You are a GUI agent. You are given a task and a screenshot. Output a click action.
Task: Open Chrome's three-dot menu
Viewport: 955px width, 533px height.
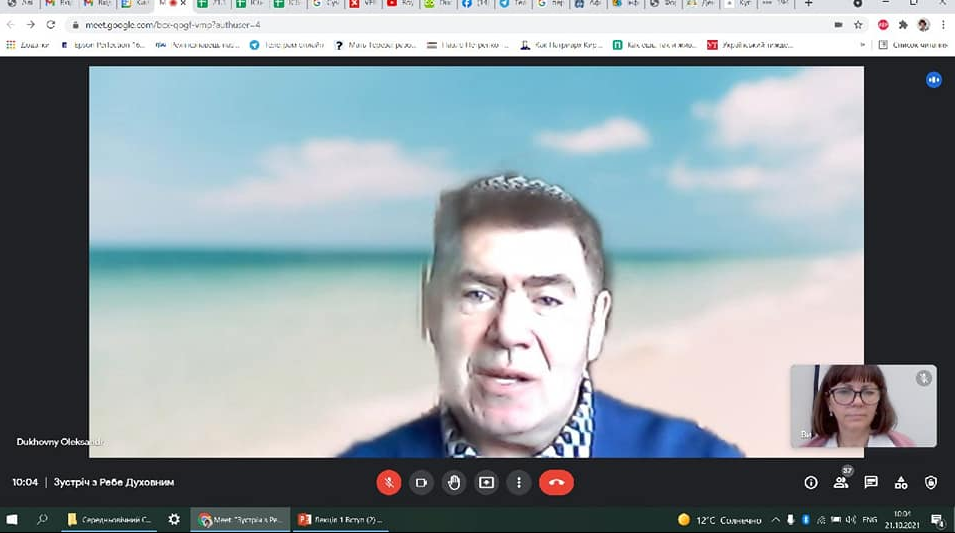tap(942, 25)
